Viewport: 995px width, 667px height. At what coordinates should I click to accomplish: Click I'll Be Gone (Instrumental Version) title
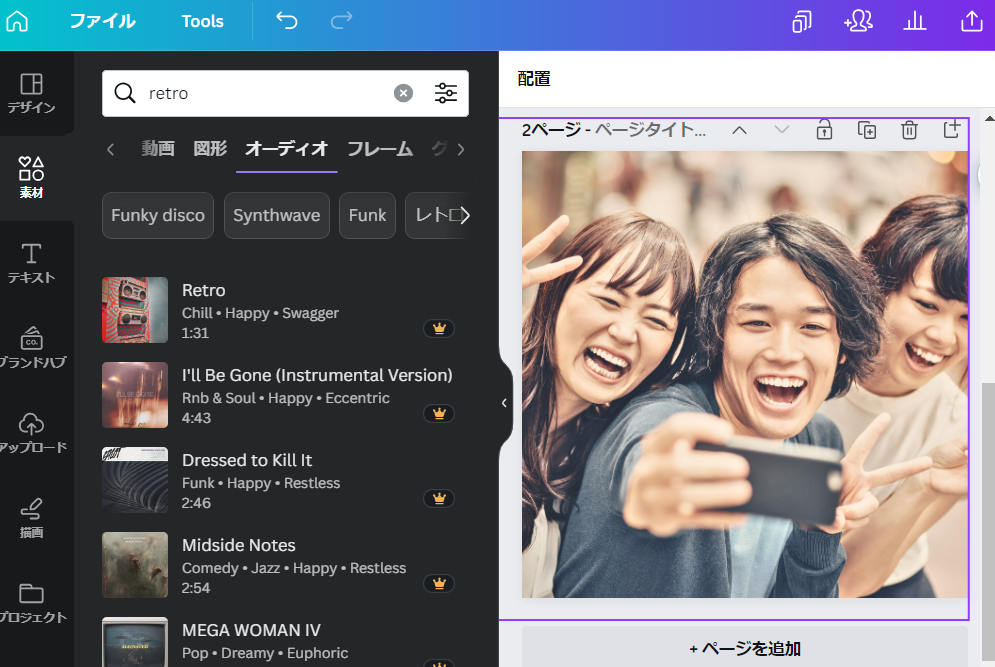(317, 375)
